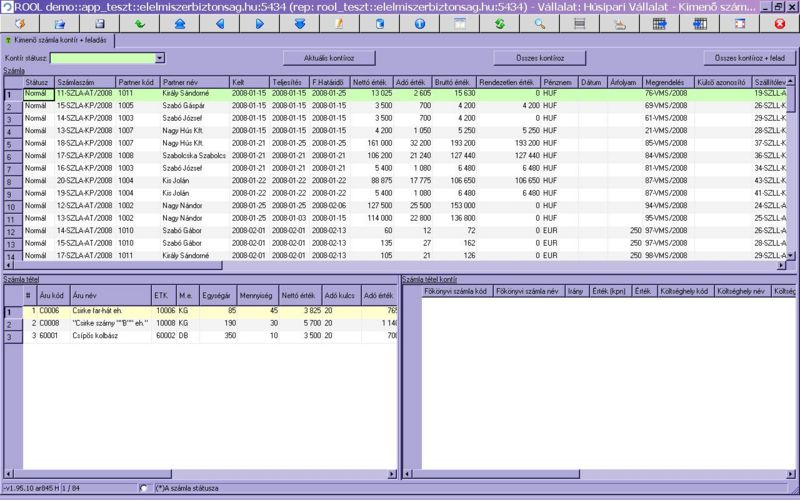Viewport: 800px width, 500px height.
Task: Click the pencil edit toolbar icon
Action: pos(339,22)
